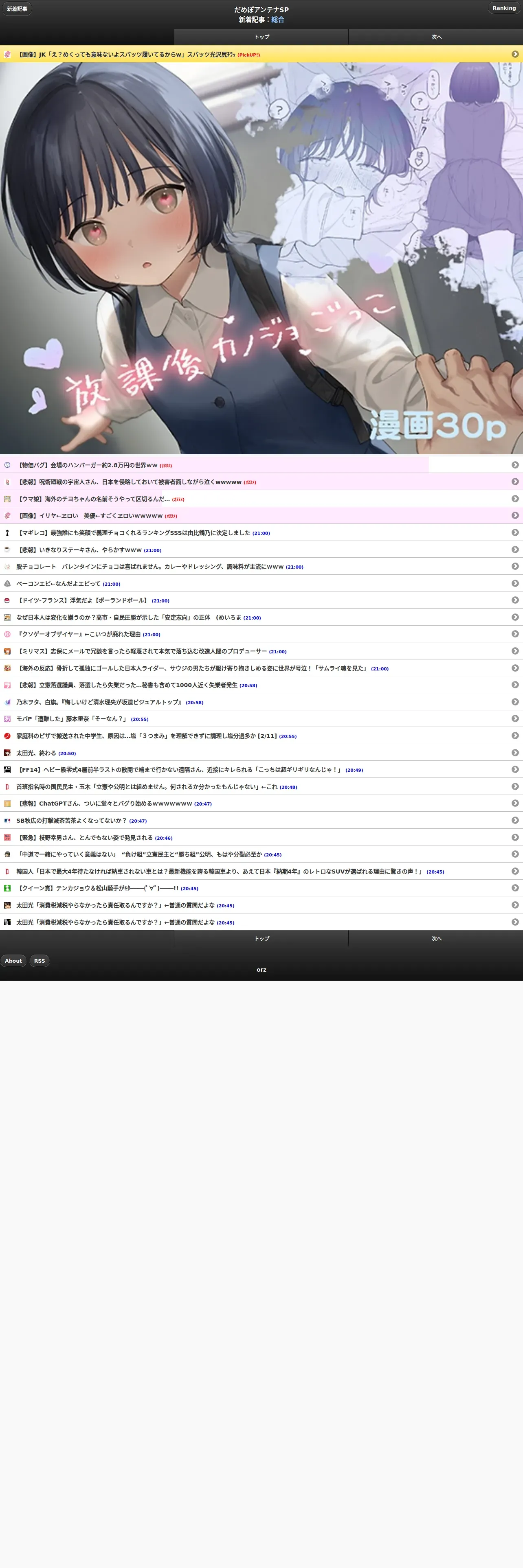
Task: Click the favicon beside 【物価バグ】会場のハンバーガー row
Action: pyautogui.click(x=7, y=465)
